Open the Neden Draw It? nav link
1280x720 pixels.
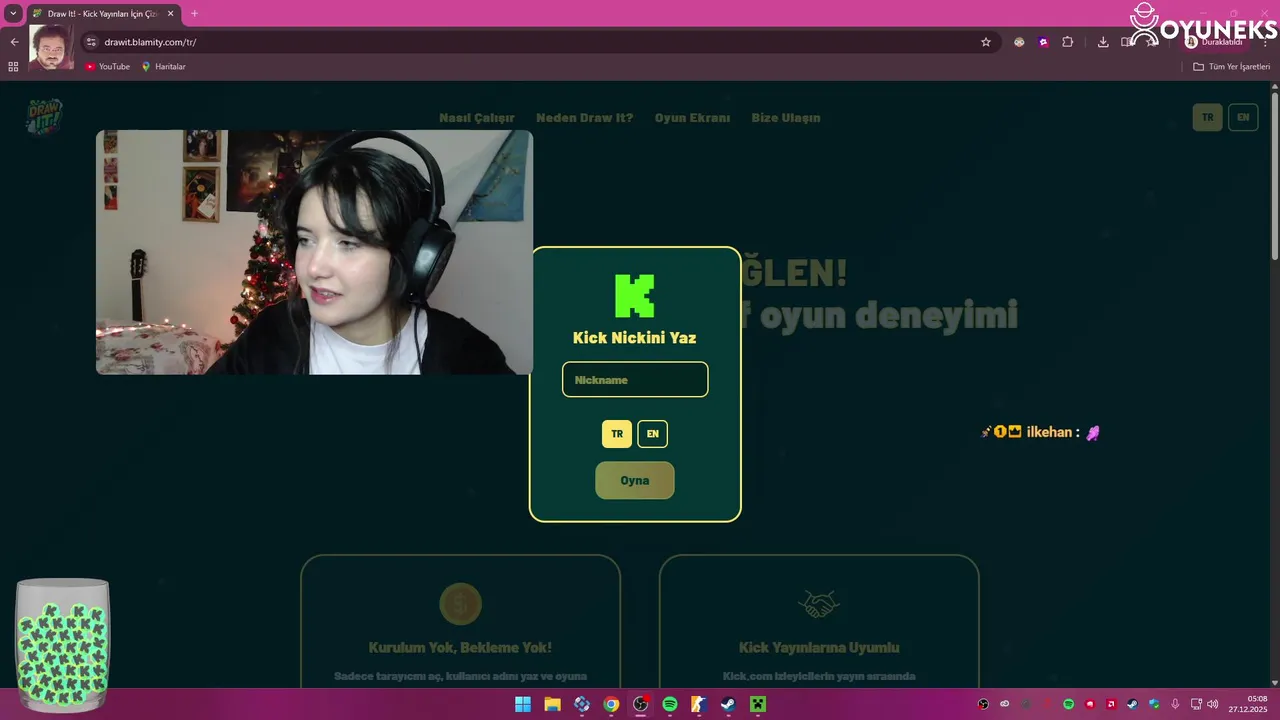point(585,118)
